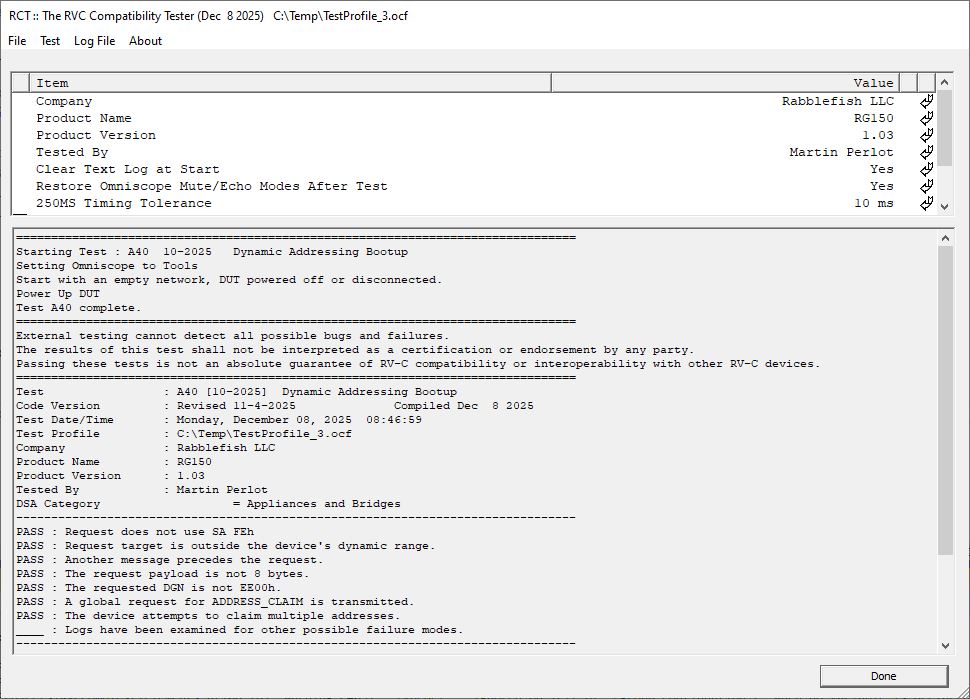This screenshot has height=699, width=970.
Task: Click the arrow icon for 250MS Timing Tolerance
Action: (x=925, y=203)
